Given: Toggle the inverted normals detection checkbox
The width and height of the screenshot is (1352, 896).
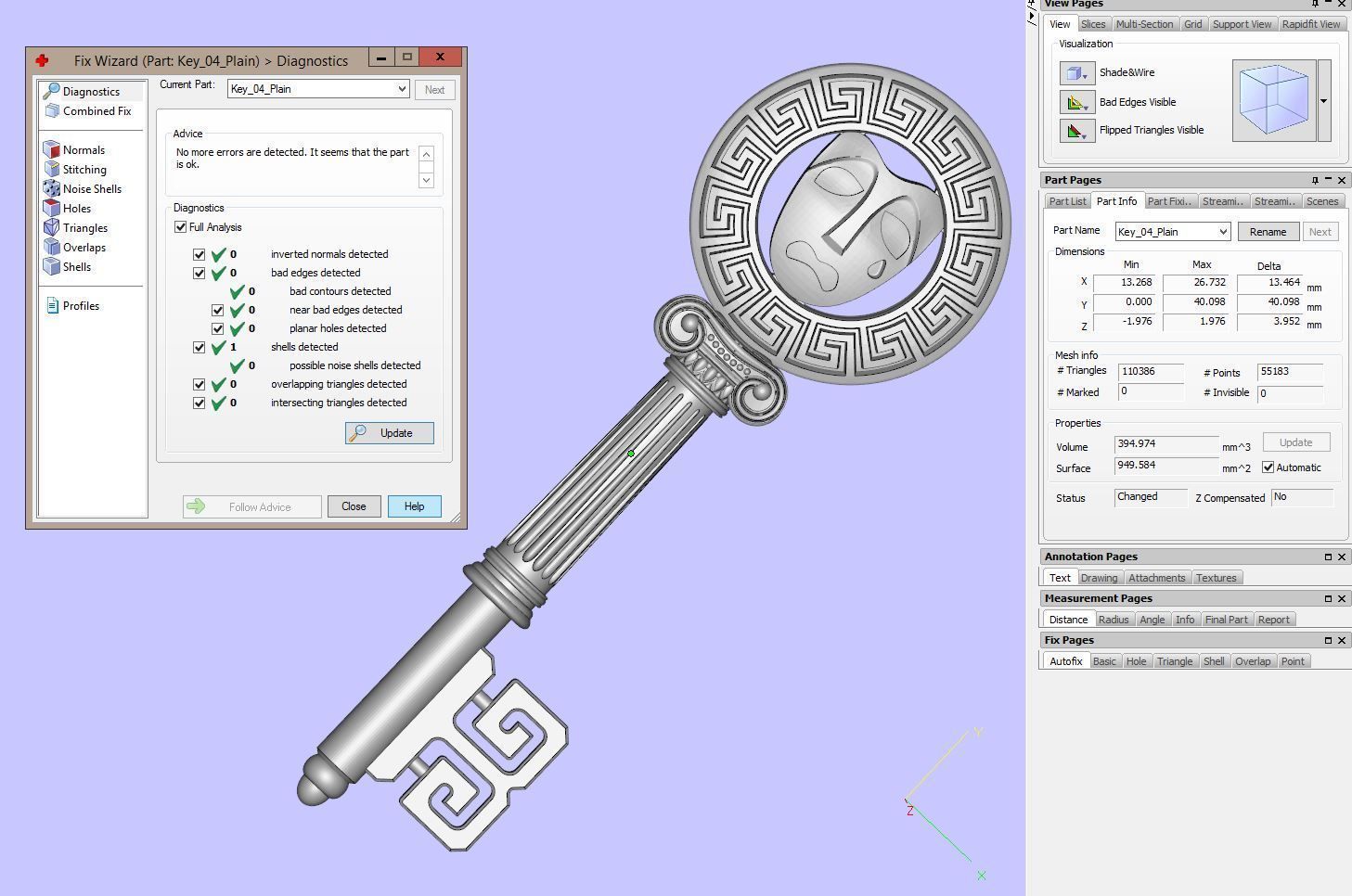Looking at the screenshot, I should (199, 254).
